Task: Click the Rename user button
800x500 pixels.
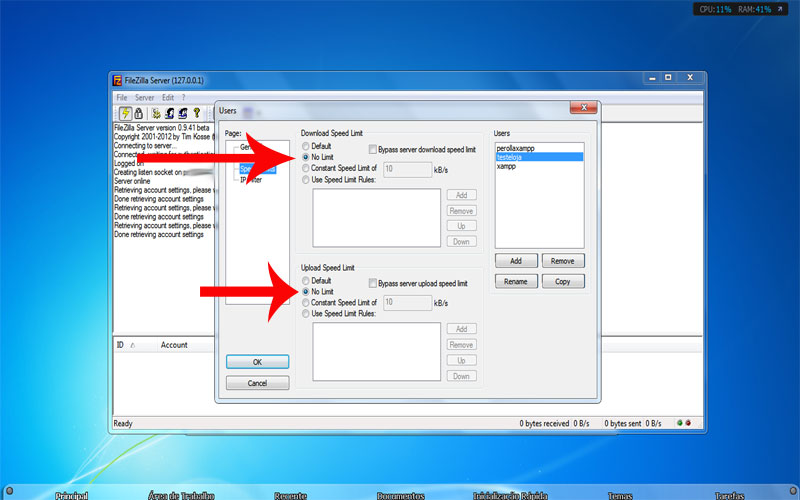Action: click(516, 282)
